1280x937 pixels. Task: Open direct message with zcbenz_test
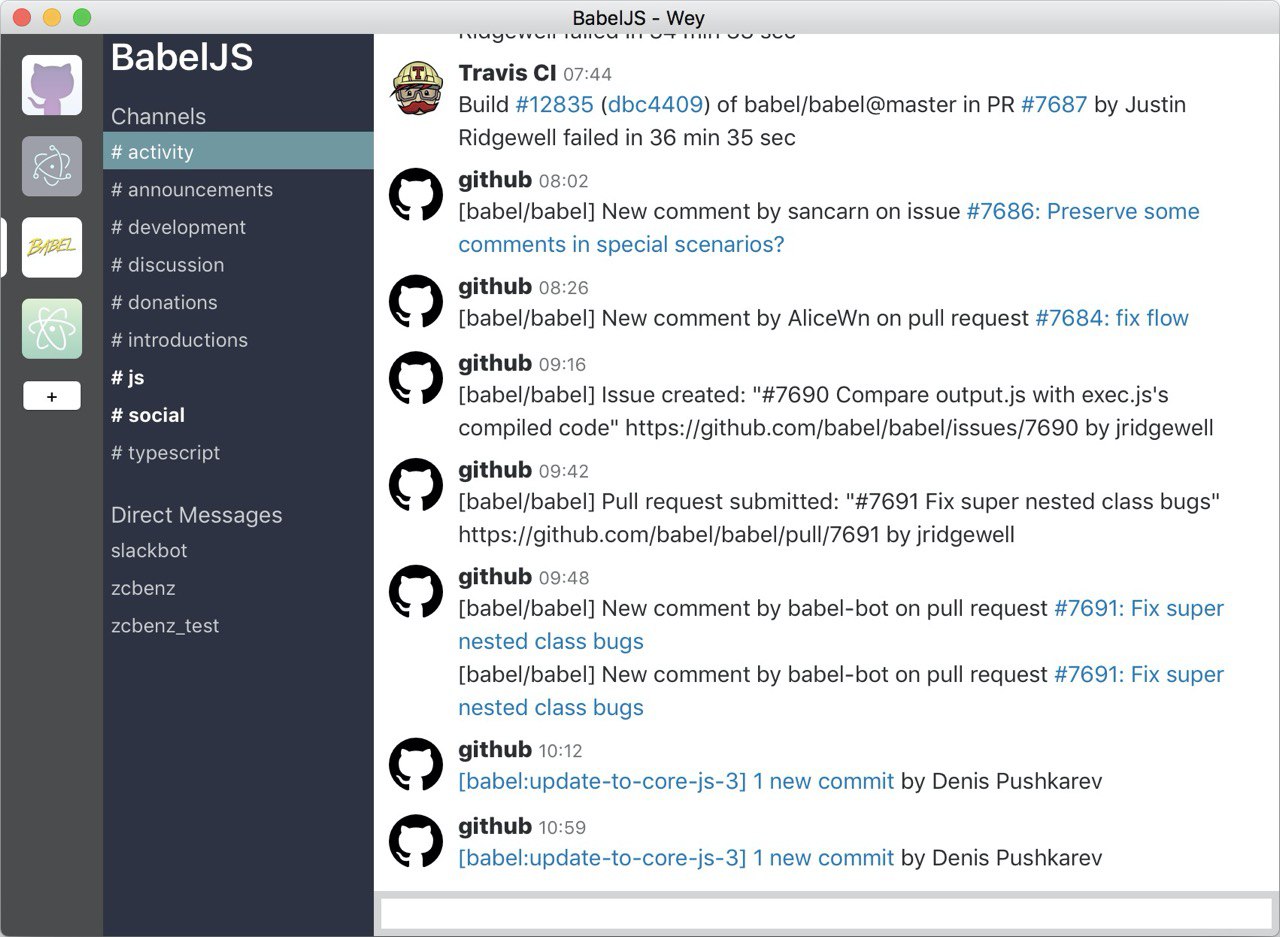pos(238,626)
